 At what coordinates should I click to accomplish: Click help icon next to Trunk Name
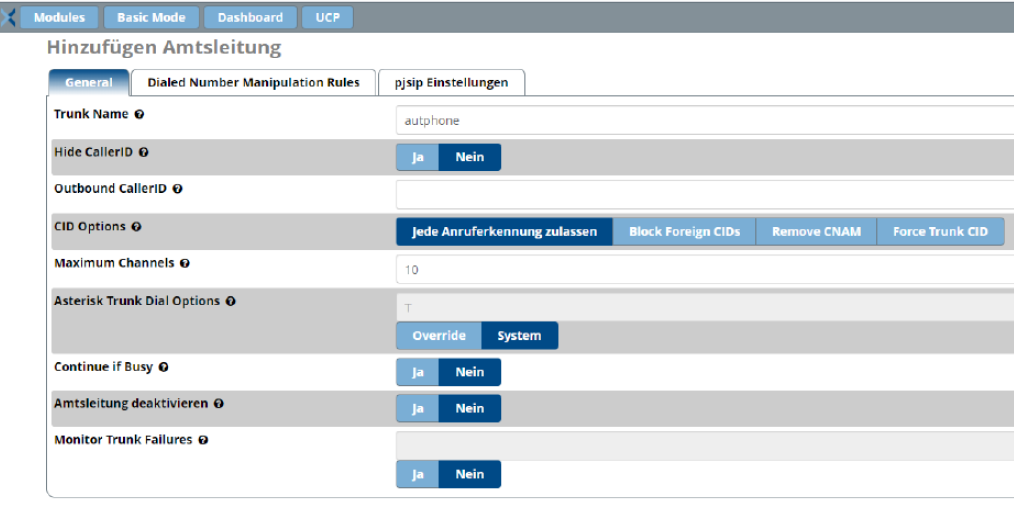(139, 115)
